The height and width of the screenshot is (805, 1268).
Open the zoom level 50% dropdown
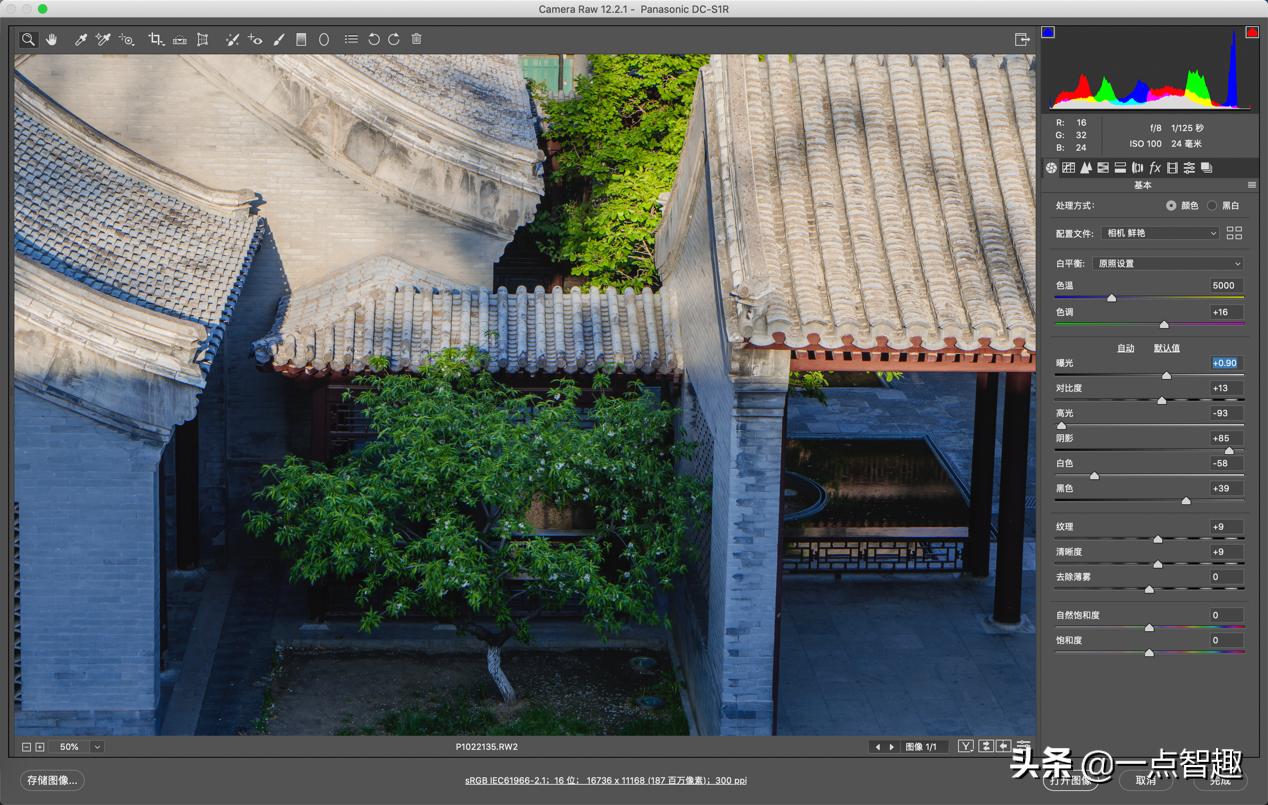(97, 747)
